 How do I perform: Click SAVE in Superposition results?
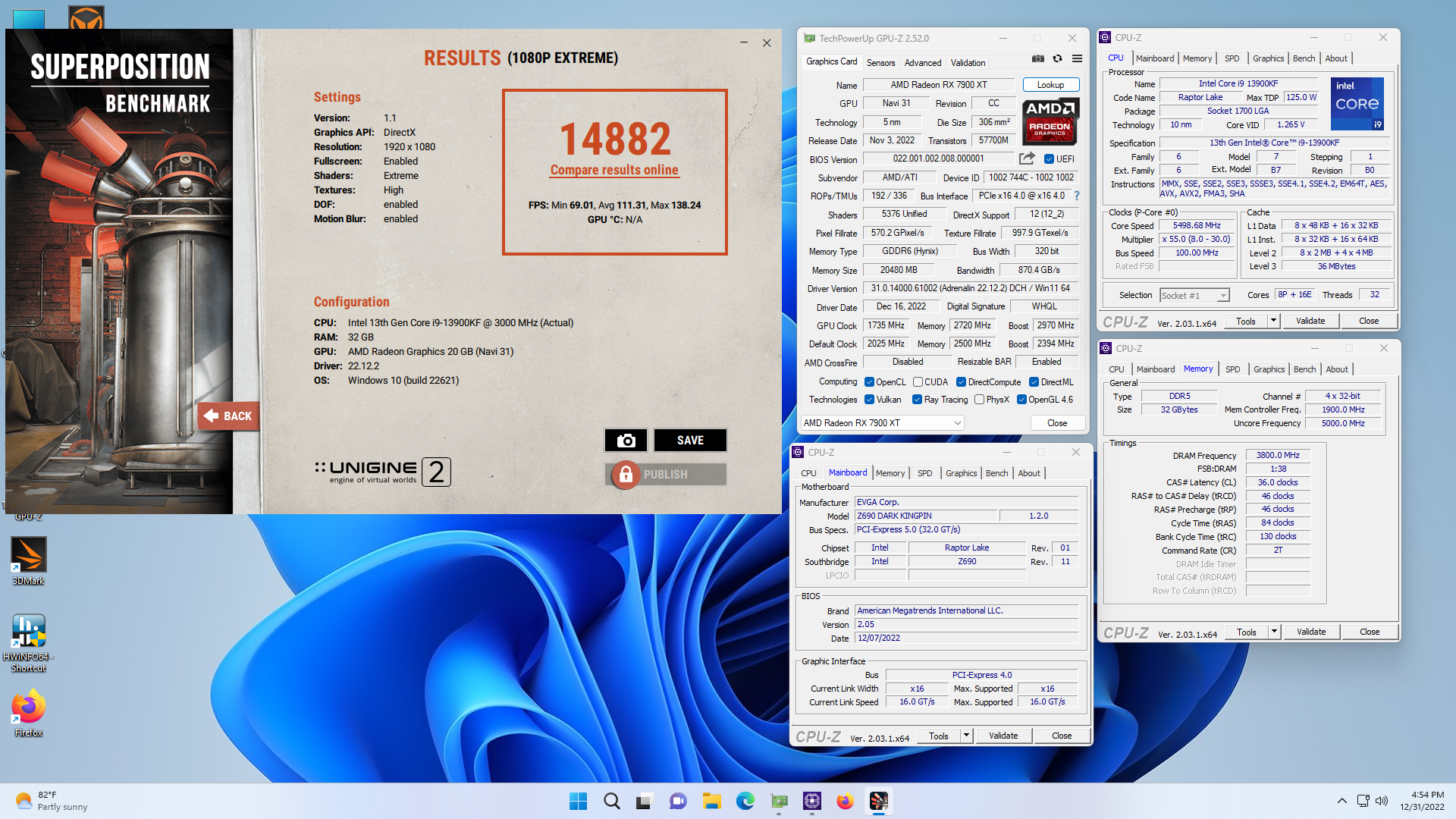[690, 441]
